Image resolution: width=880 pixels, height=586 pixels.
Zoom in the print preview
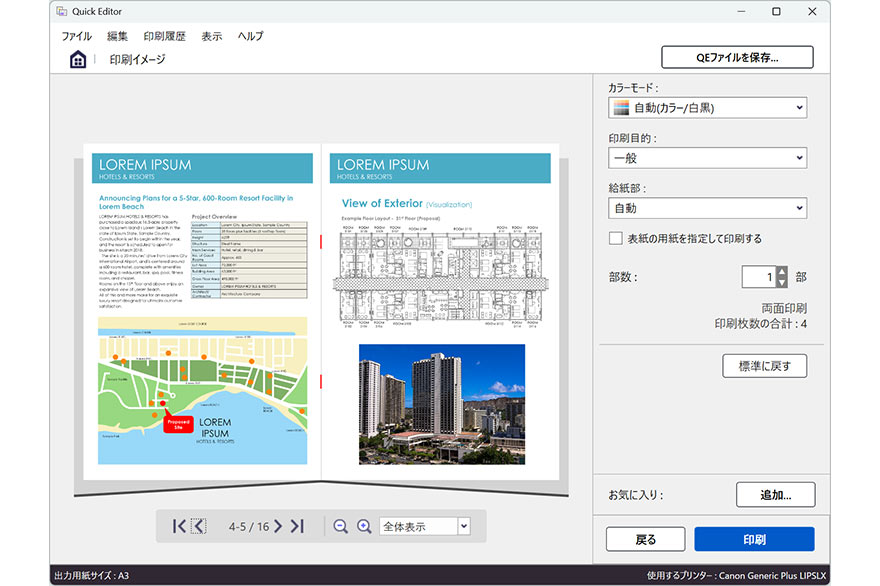click(364, 526)
